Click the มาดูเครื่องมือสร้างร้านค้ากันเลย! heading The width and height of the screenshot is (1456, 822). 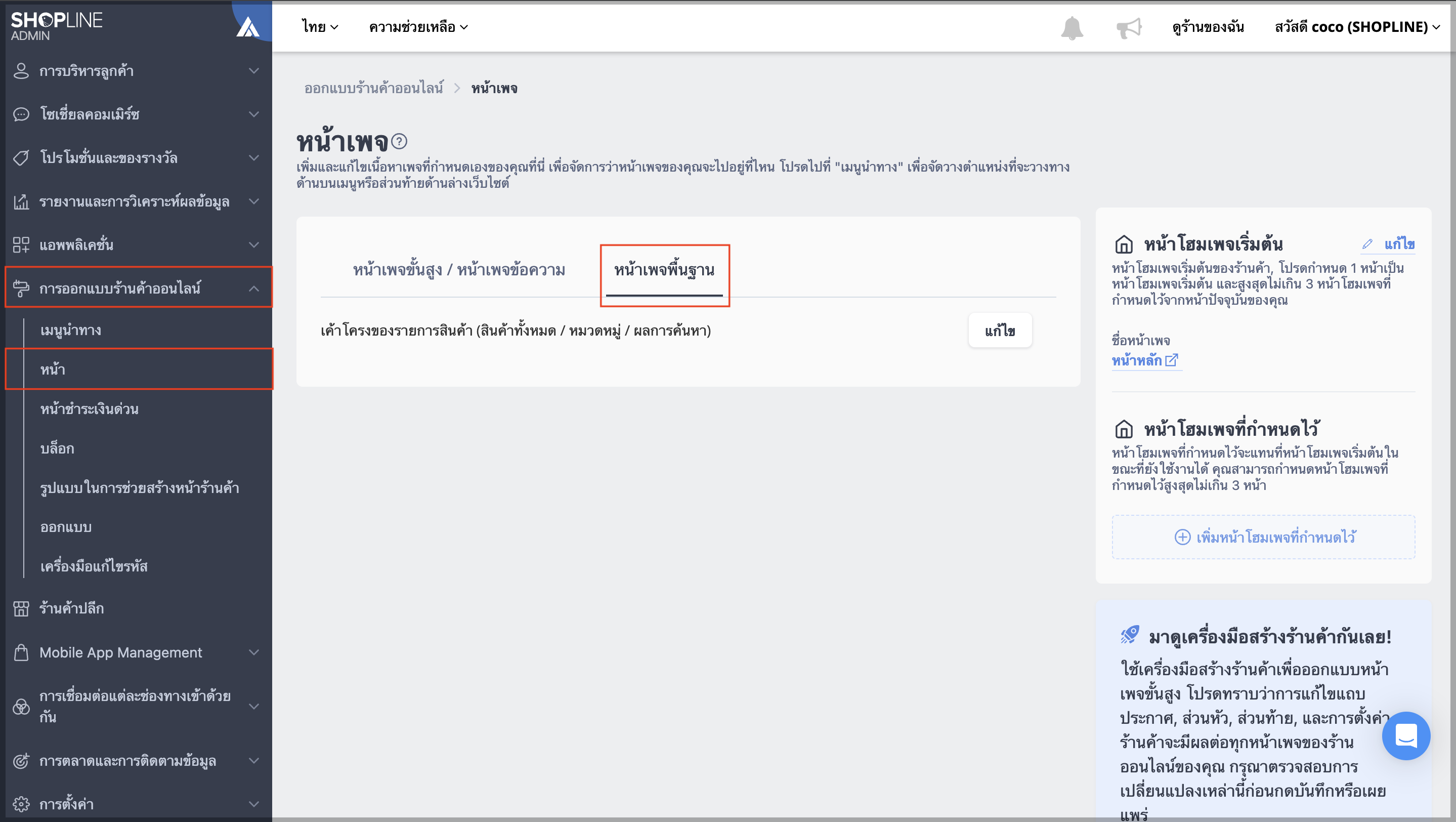pyautogui.click(x=1269, y=637)
